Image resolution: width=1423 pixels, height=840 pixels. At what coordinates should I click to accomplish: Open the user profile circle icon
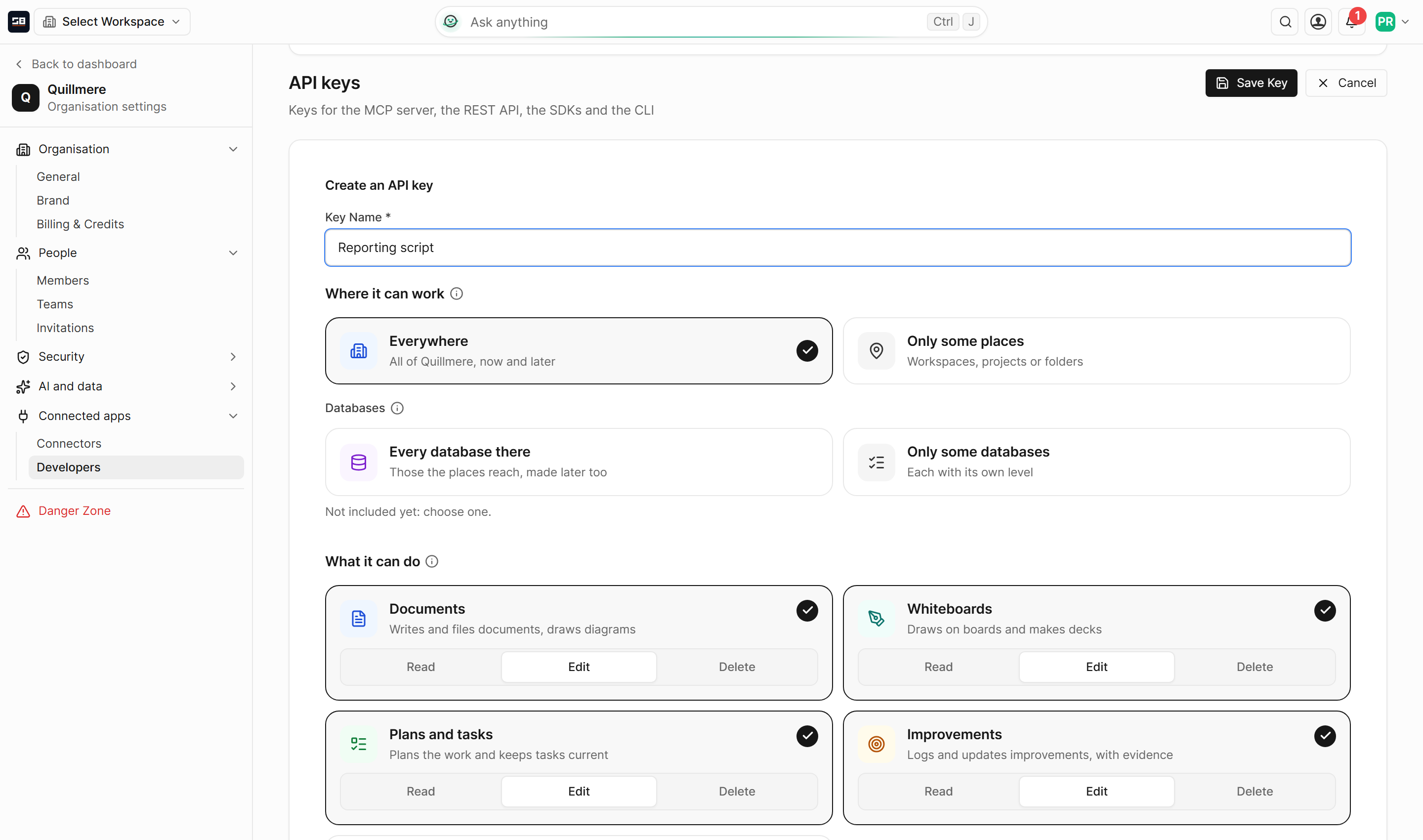[x=1318, y=22]
